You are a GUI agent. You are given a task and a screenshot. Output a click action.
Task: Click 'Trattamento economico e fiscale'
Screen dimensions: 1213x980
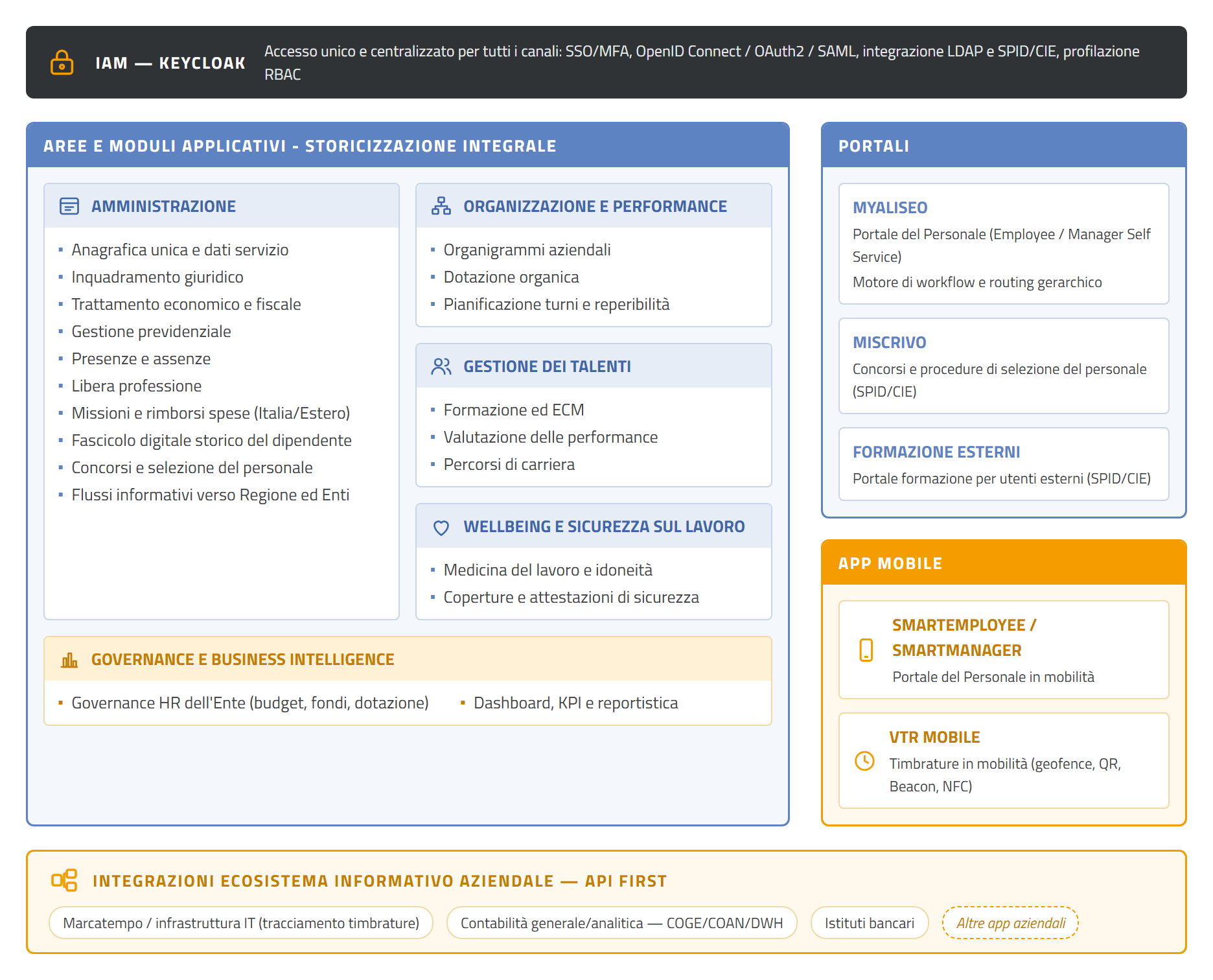(186, 304)
